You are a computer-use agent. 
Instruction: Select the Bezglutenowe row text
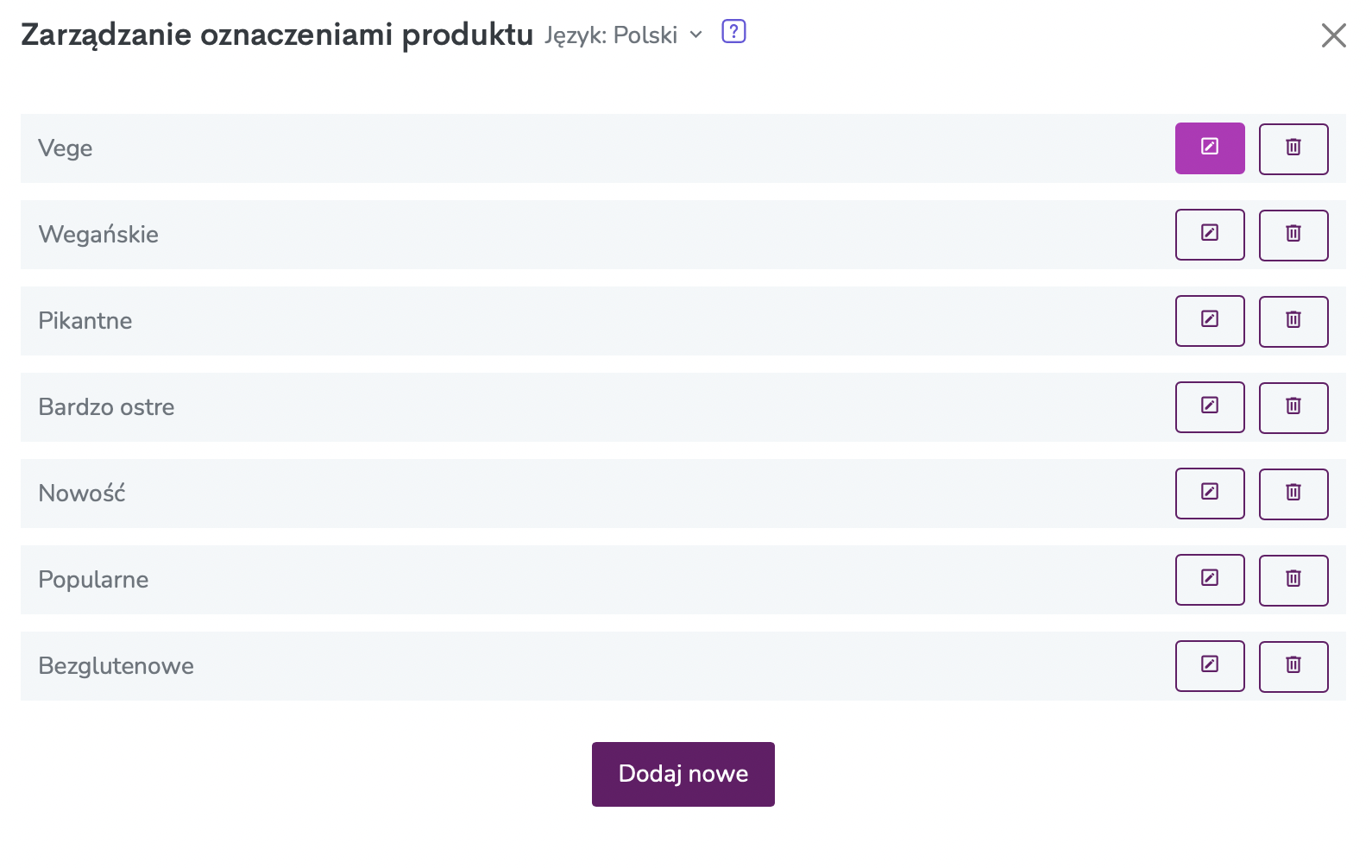click(x=116, y=666)
